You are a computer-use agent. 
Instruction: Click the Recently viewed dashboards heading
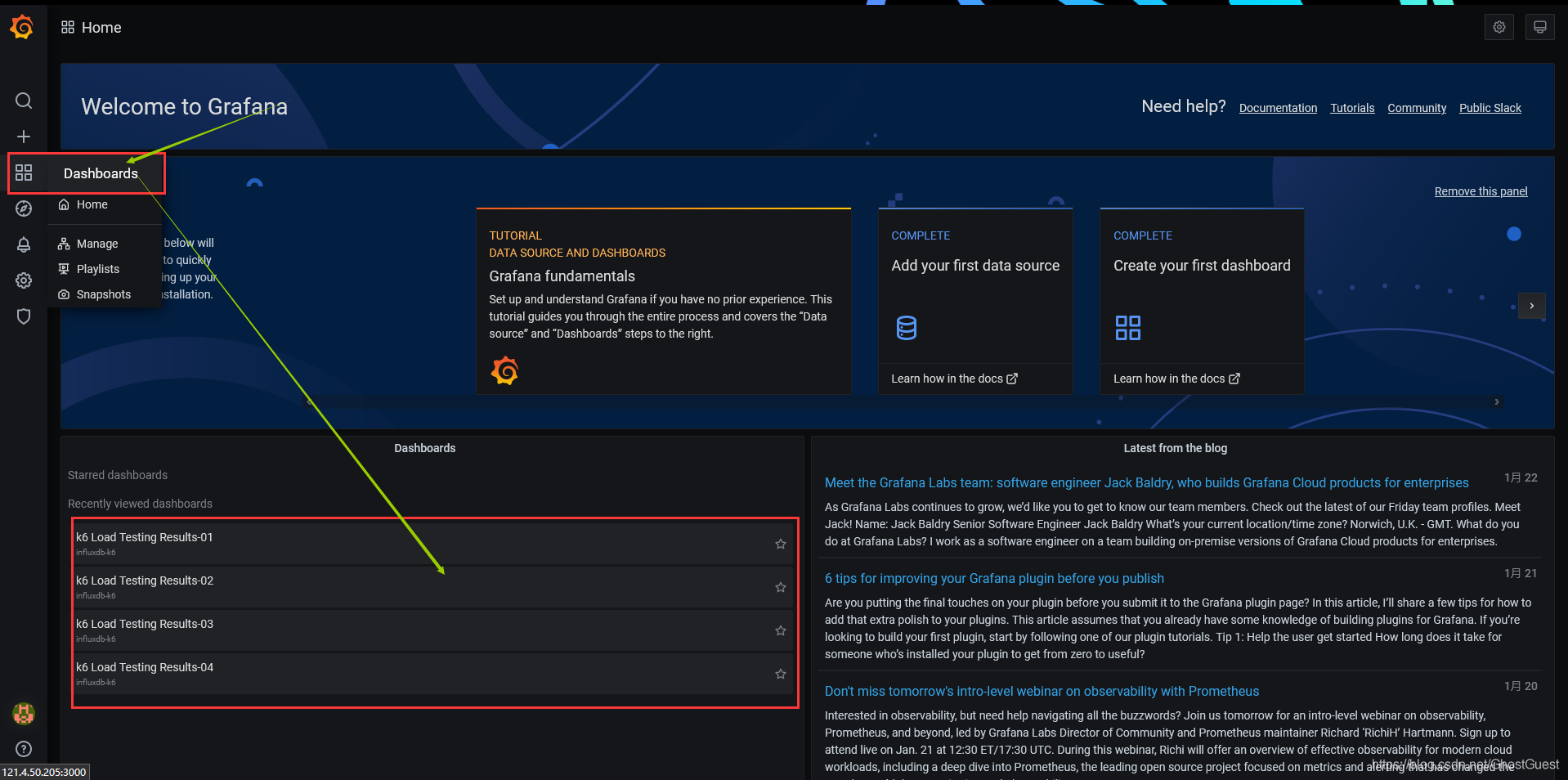click(x=140, y=504)
